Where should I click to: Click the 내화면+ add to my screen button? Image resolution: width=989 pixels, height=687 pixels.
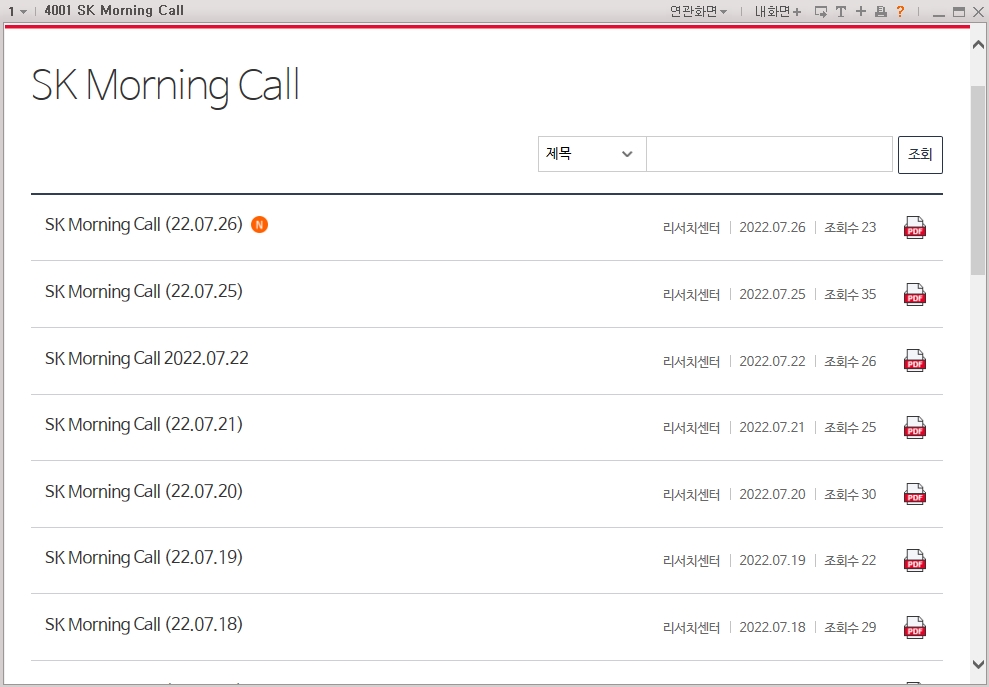(778, 11)
